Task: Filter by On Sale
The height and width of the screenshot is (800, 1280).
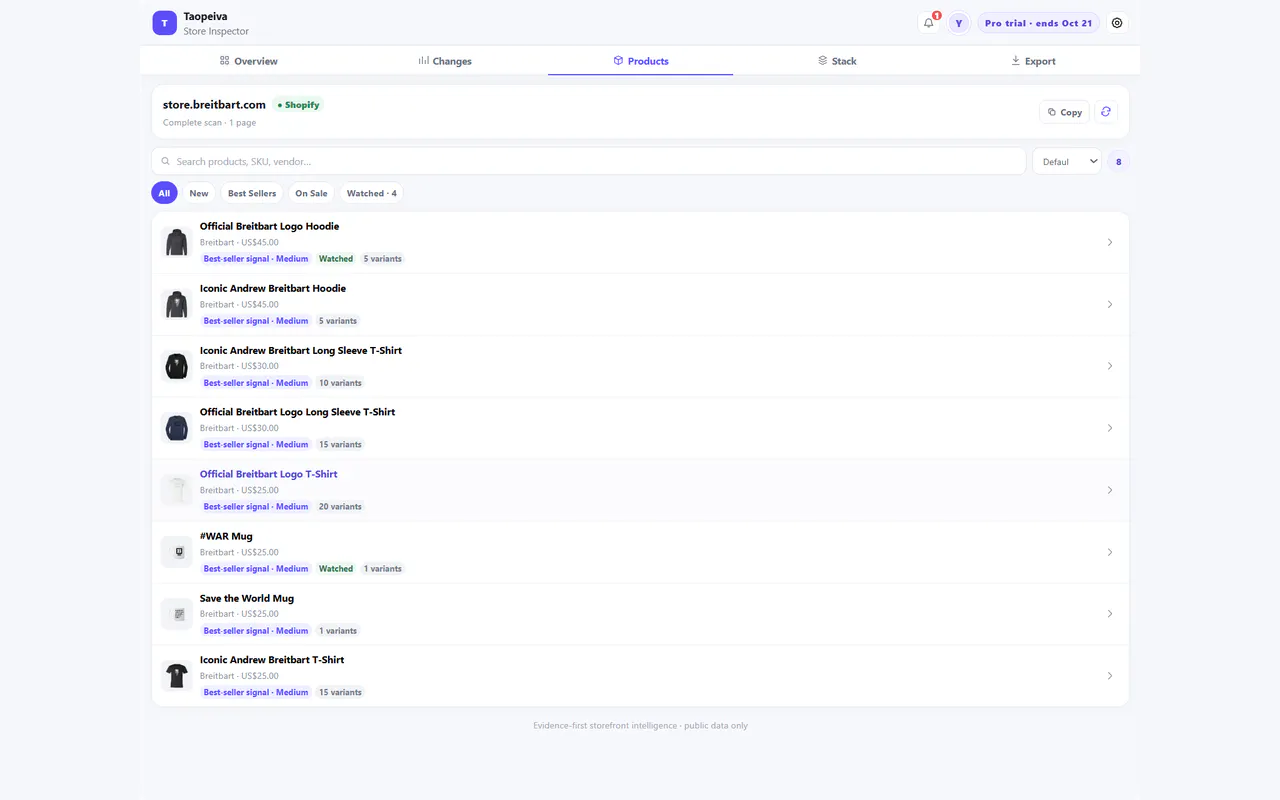Action: pos(311,193)
